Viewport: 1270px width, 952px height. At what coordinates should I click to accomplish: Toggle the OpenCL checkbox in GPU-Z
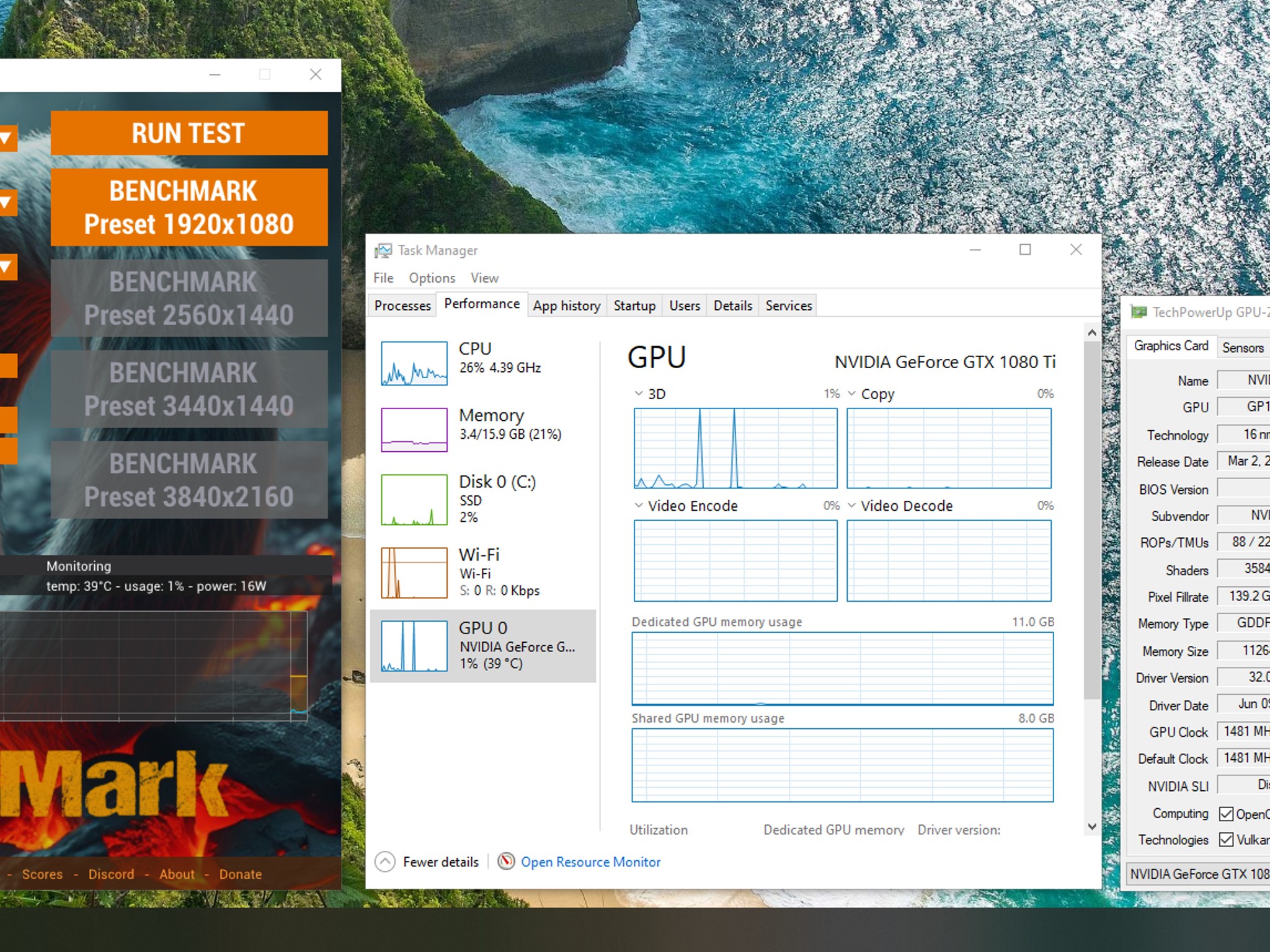point(1226,814)
